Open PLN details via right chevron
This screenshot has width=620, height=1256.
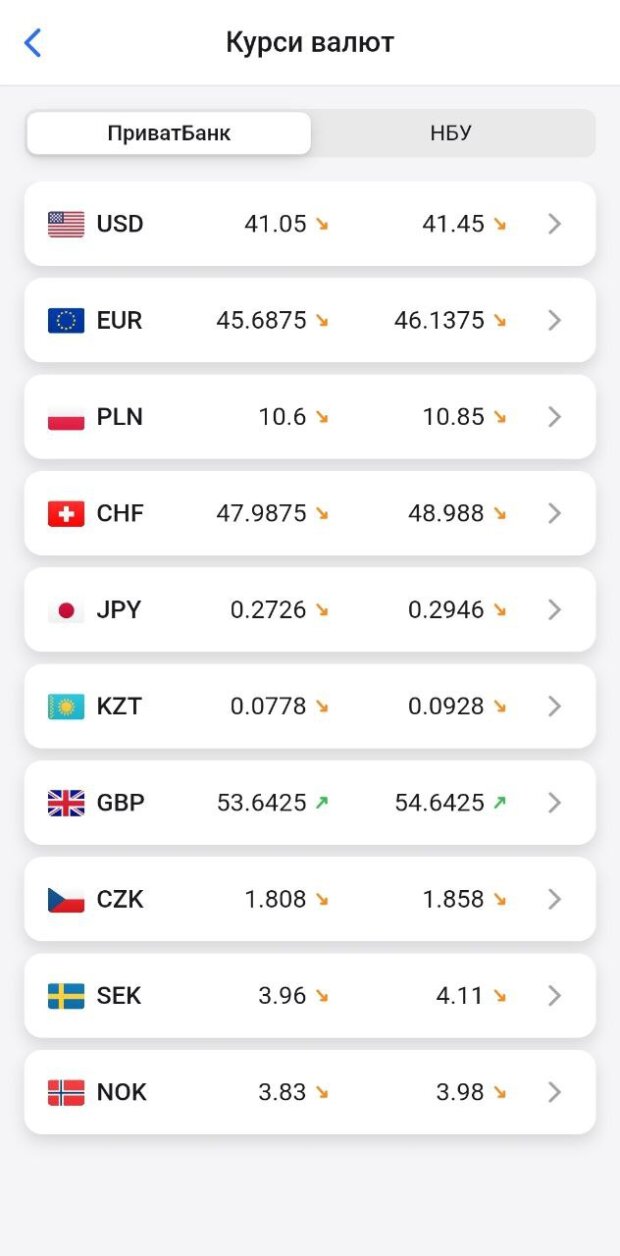coord(555,417)
